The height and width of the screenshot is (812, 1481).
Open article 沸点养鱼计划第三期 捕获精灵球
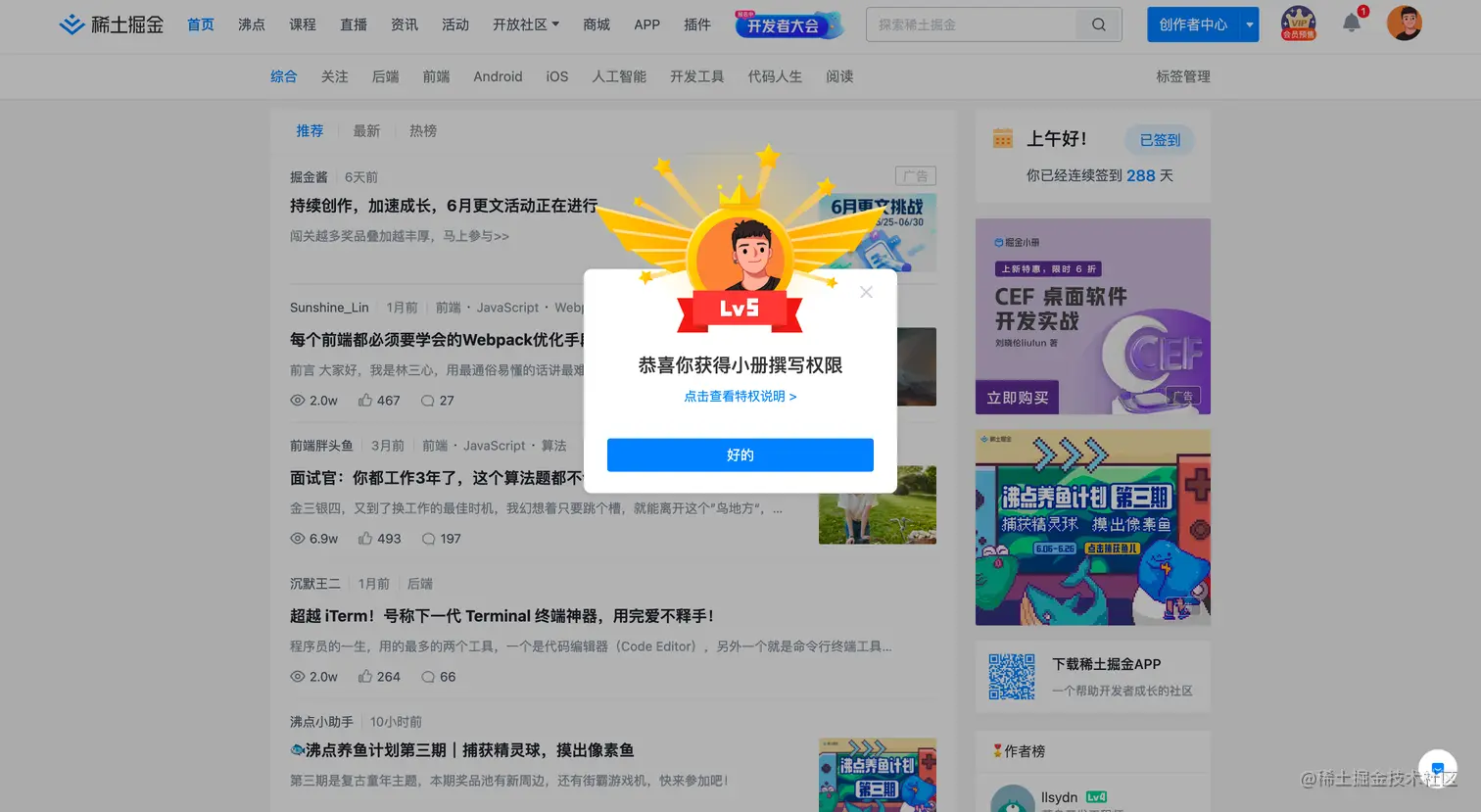point(462,750)
